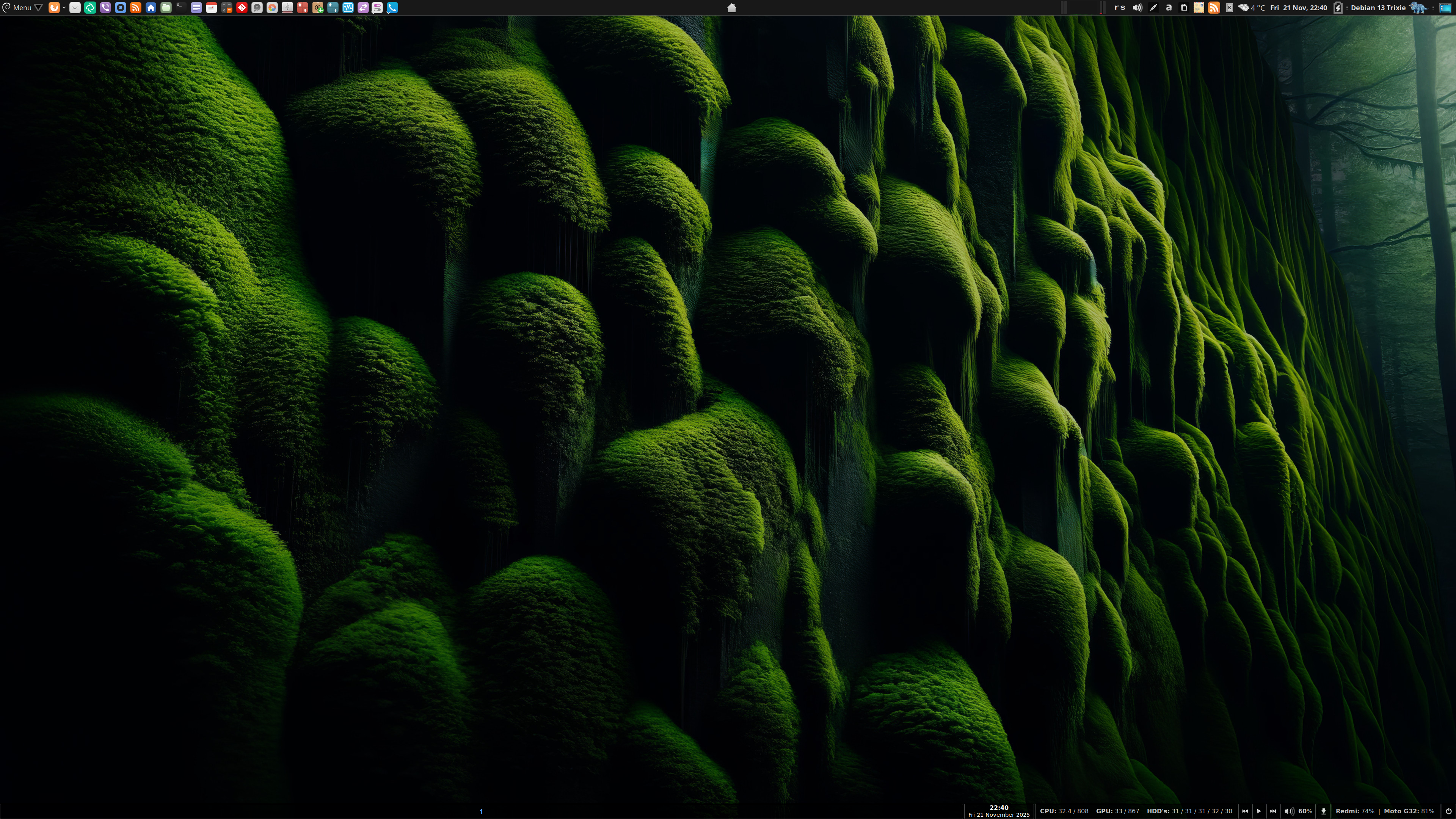1456x819 pixels.
Task: Open Viber from the panel launcher
Action: [x=105, y=7]
